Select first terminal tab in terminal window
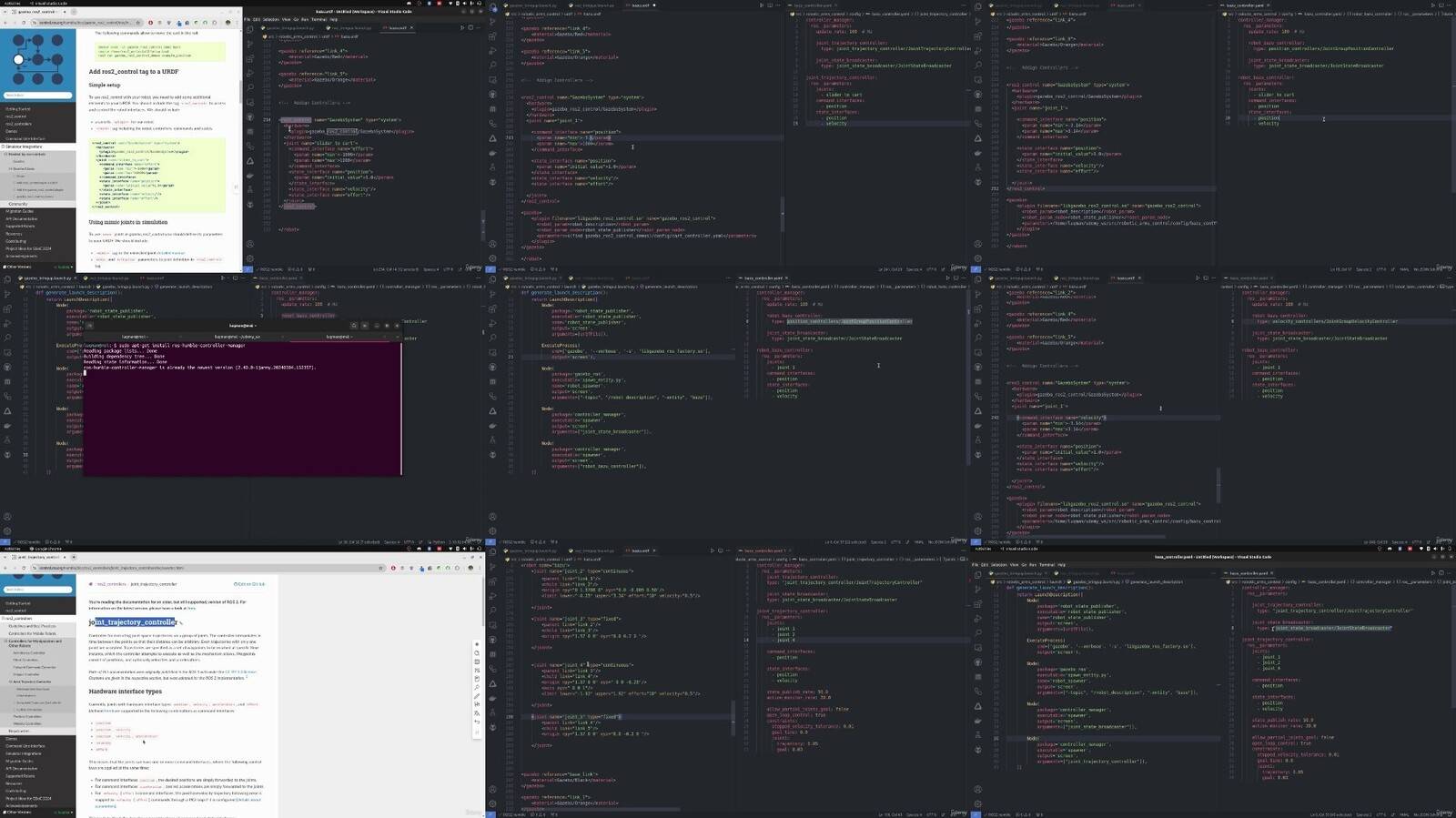Image resolution: width=1456 pixels, height=818 pixels. [x=134, y=337]
